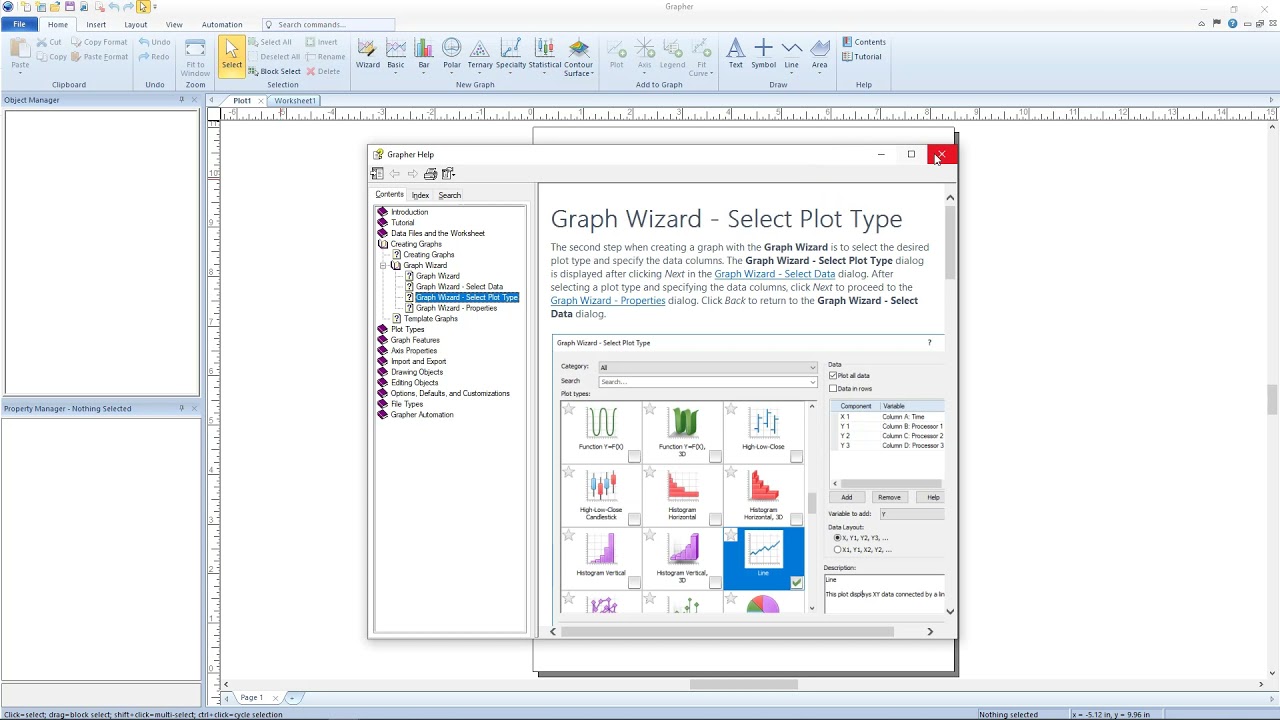The image size is (1280, 720).
Task: Click the blue help question mark icon
Action: click(1233, 24)
